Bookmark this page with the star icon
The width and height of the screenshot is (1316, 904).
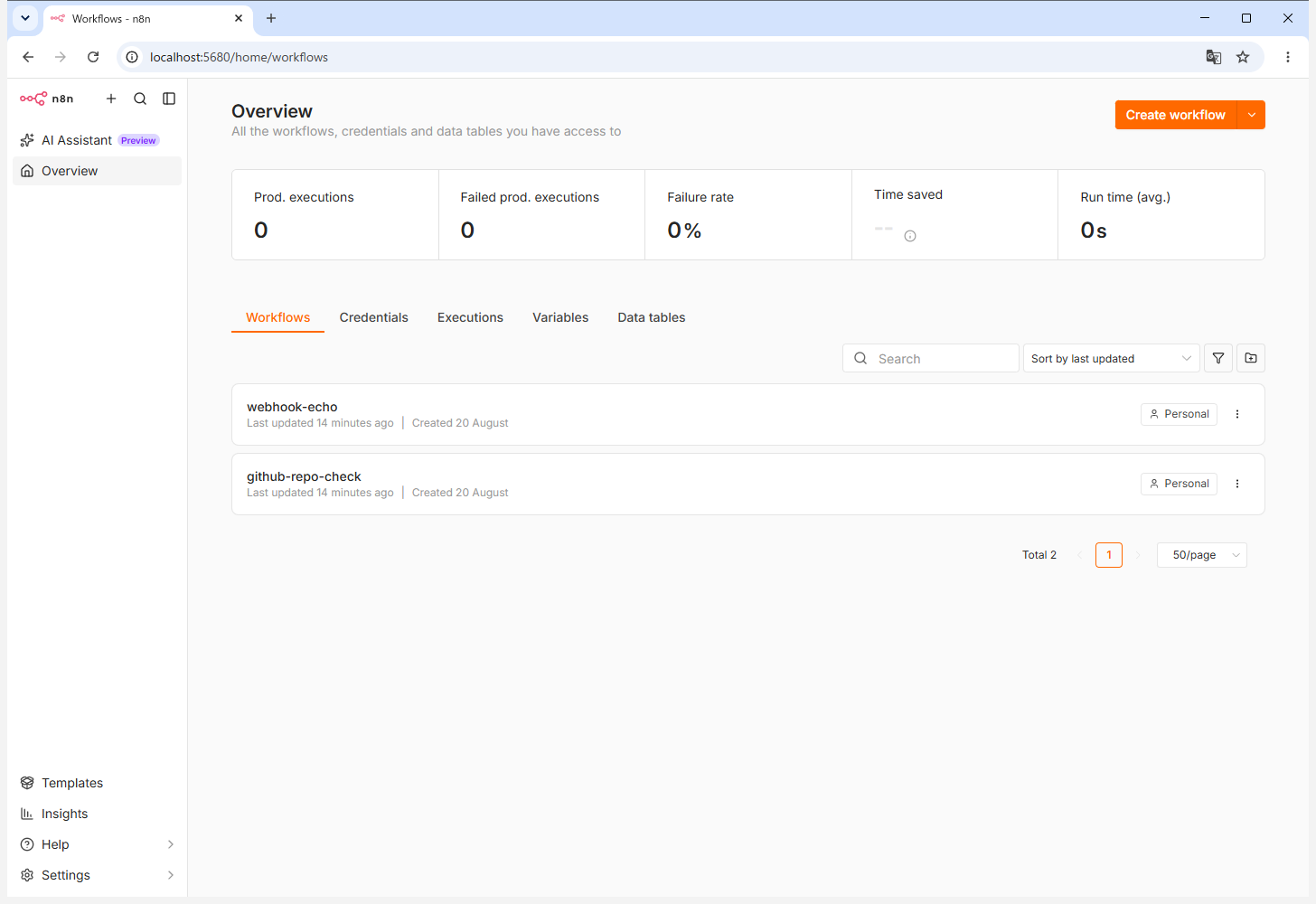(x=1243, y=57)
